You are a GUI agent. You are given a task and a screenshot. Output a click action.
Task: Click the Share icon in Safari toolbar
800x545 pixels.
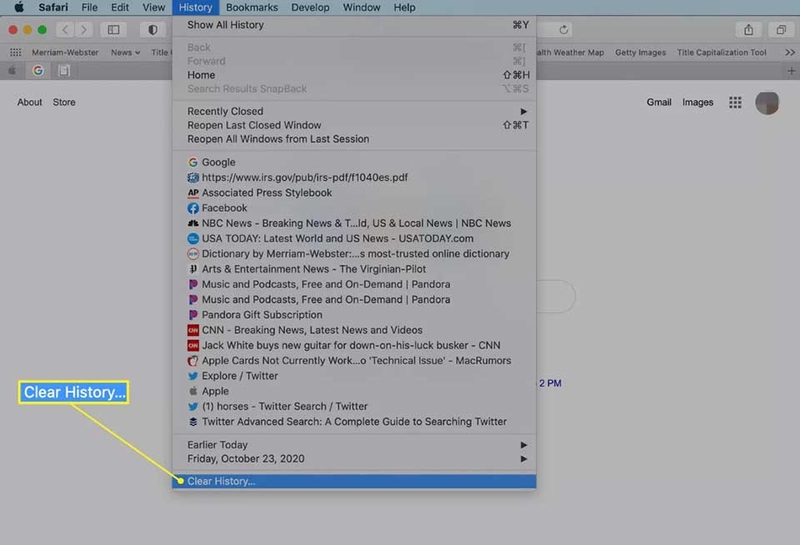click(x=748, y=30)
